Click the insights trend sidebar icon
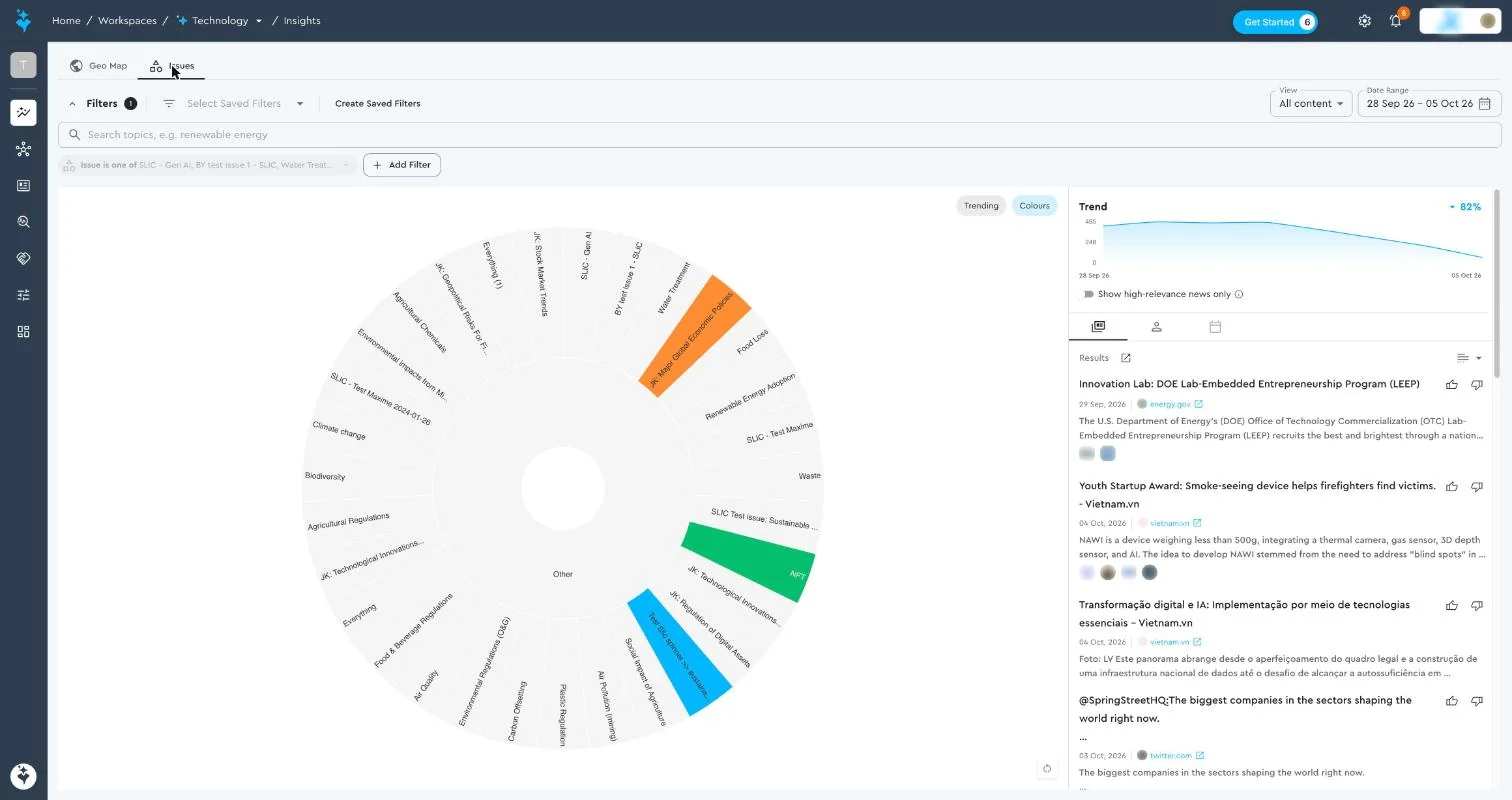The image size is (1512, 800). (23, 112)
